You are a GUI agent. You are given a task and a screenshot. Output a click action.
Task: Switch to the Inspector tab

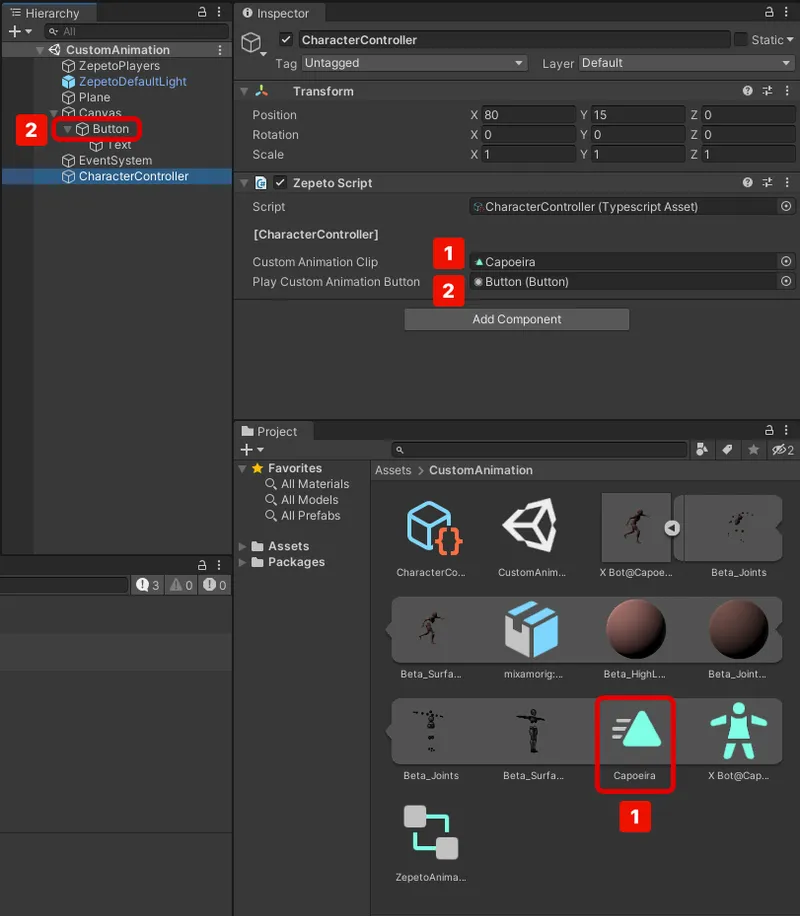click(x=280, y=14)
